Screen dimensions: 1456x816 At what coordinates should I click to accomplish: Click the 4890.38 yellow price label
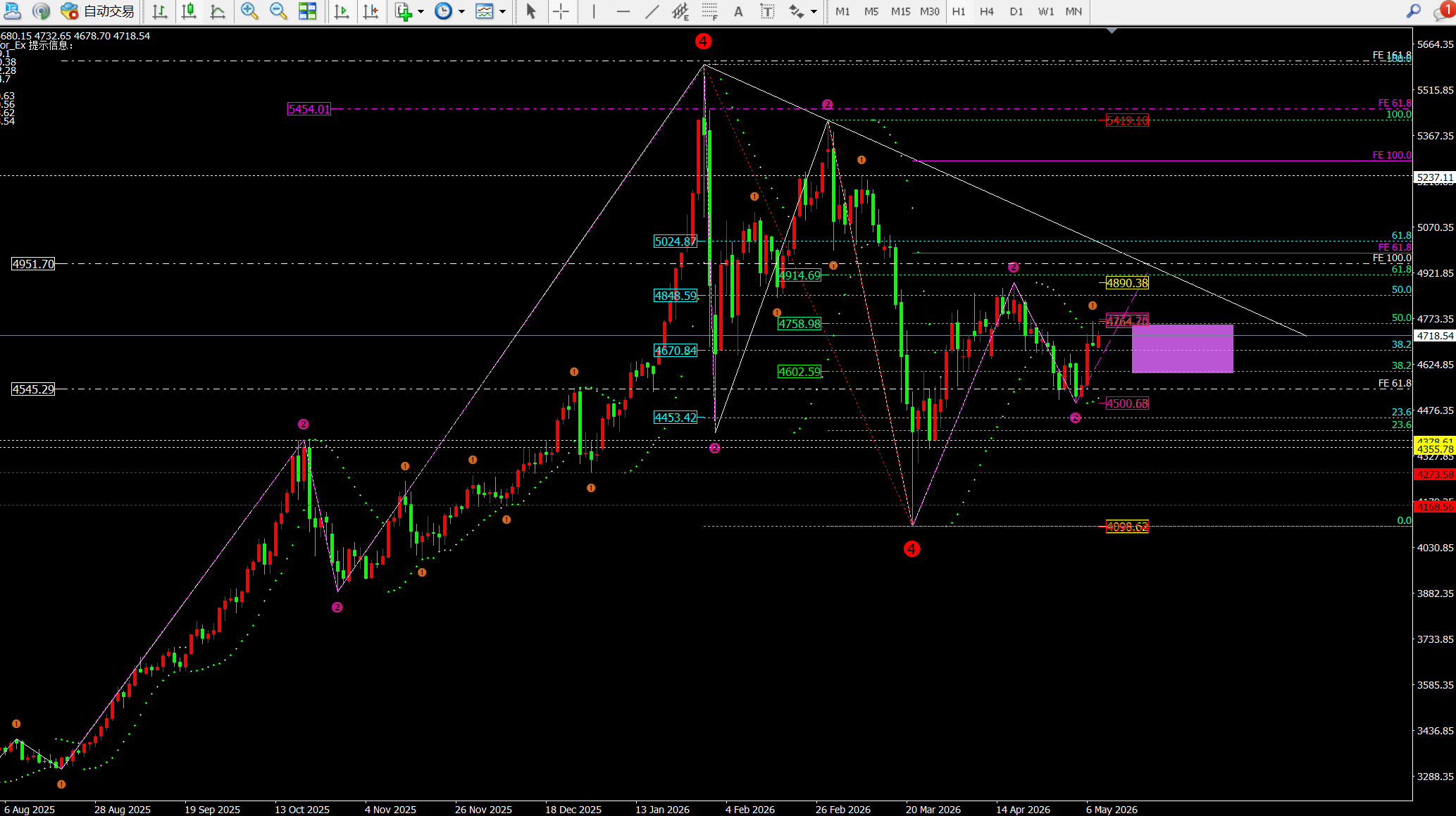point(1127,283)
